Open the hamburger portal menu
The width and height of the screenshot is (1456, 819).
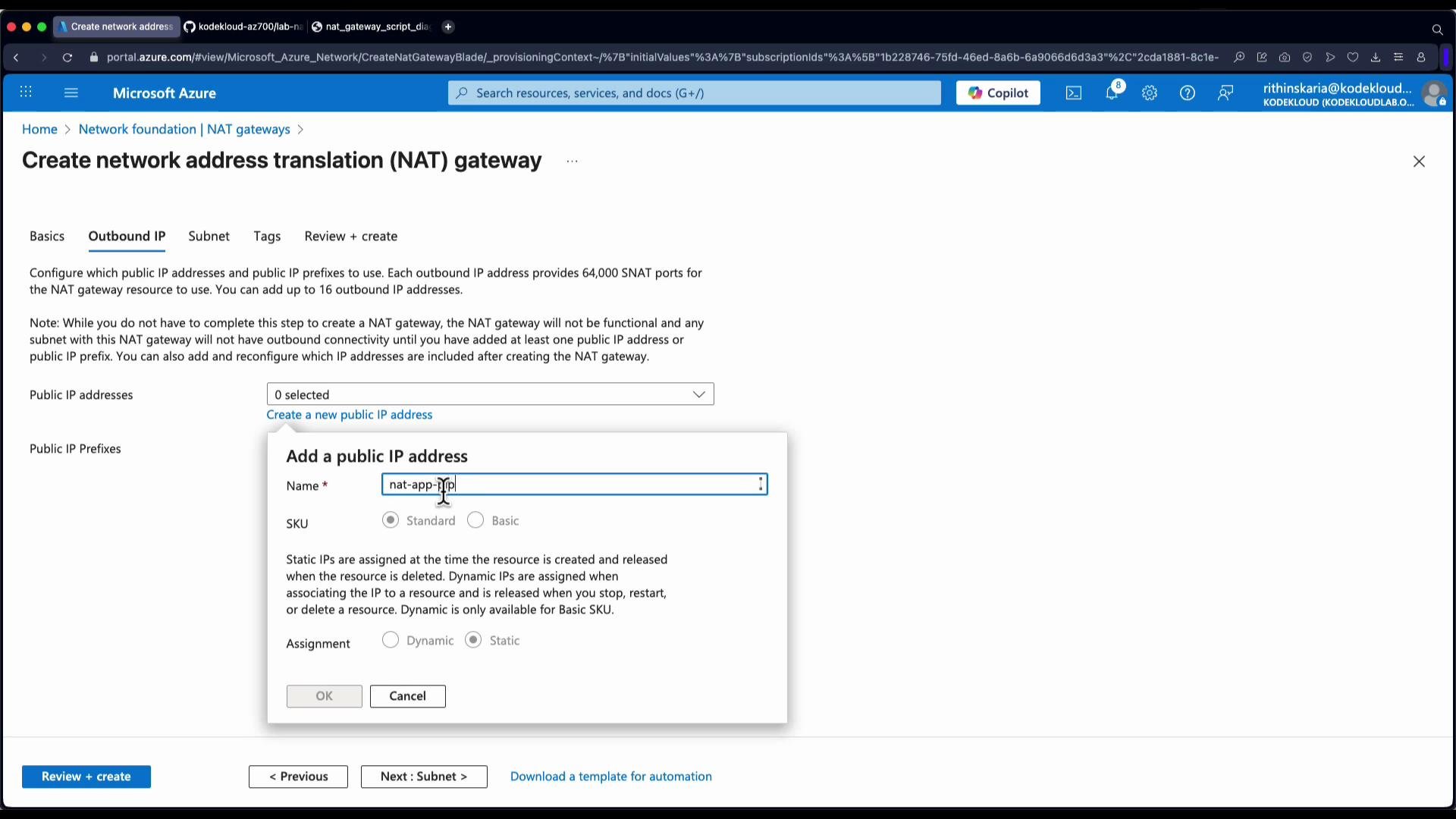(x=71, y=93)
